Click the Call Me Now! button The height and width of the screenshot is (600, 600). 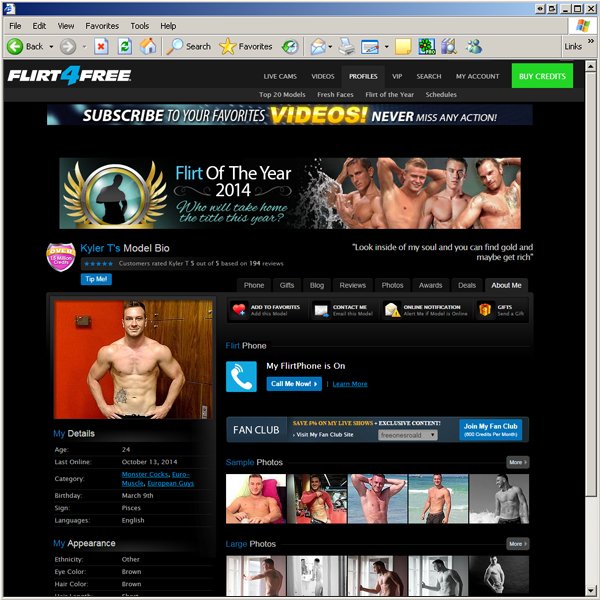[x=294, y=384]
